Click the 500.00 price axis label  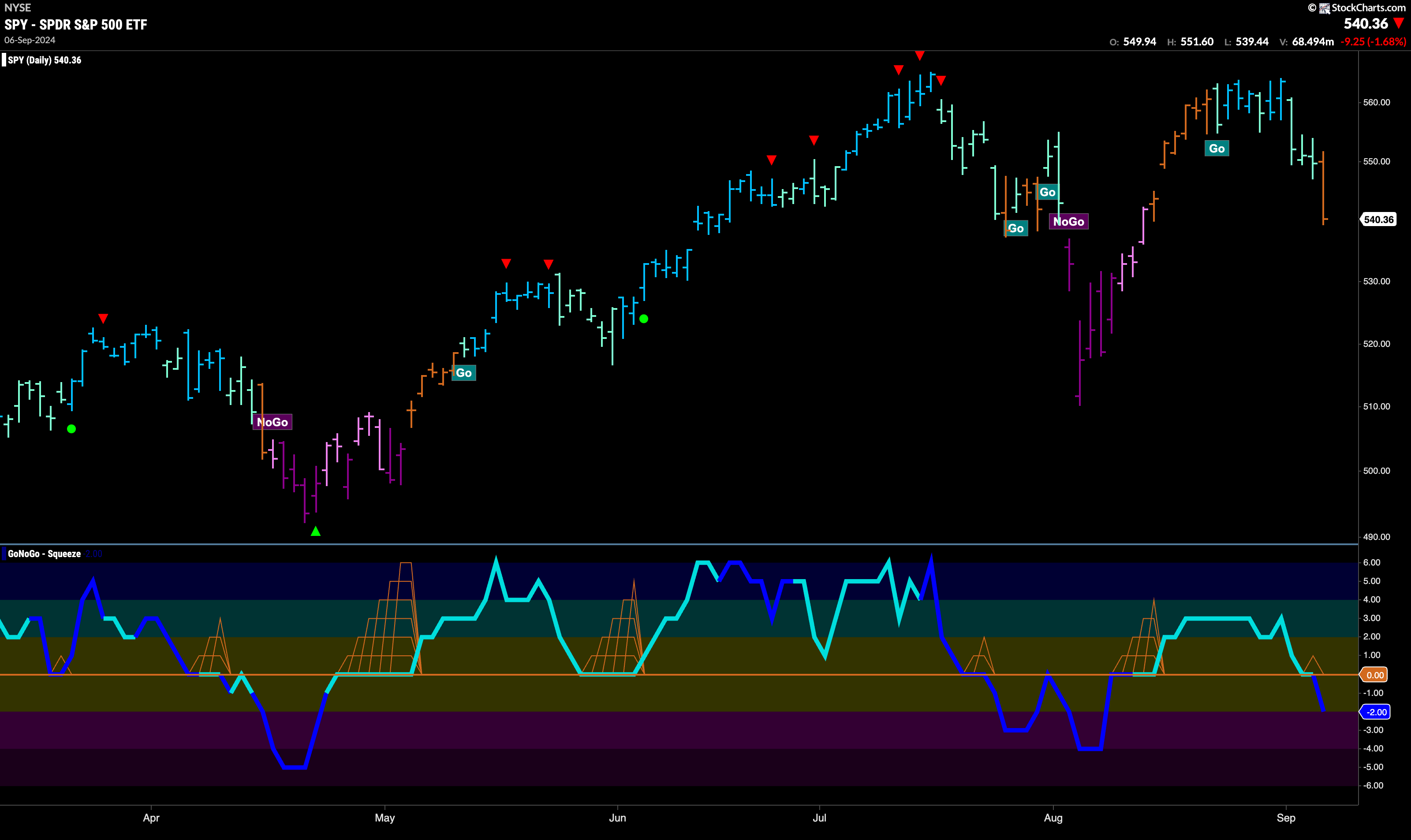1377,471
